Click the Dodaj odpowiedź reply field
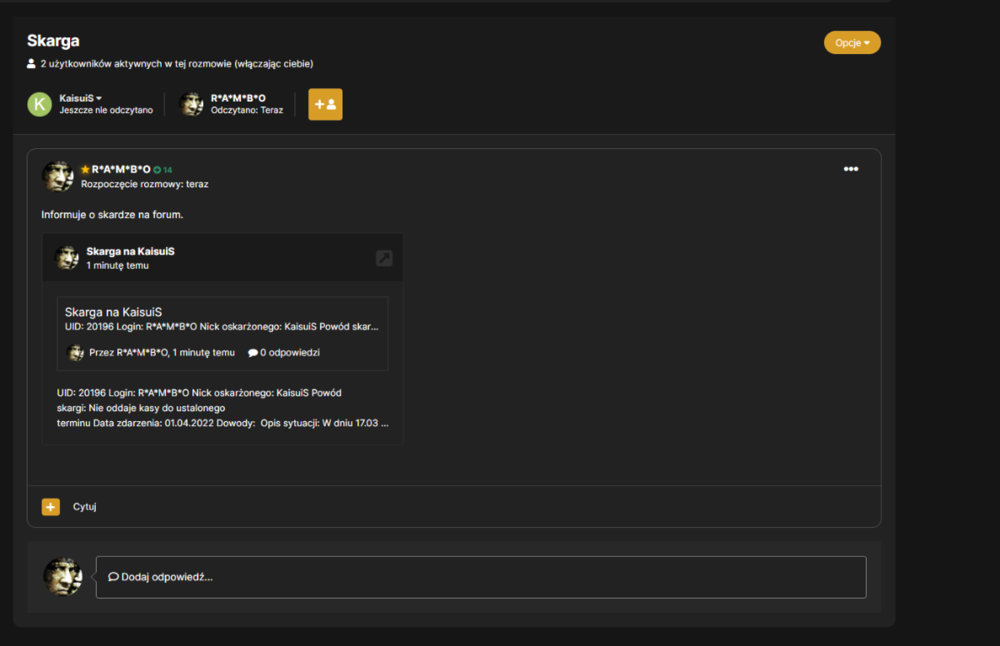 click(x=481, y=577)
